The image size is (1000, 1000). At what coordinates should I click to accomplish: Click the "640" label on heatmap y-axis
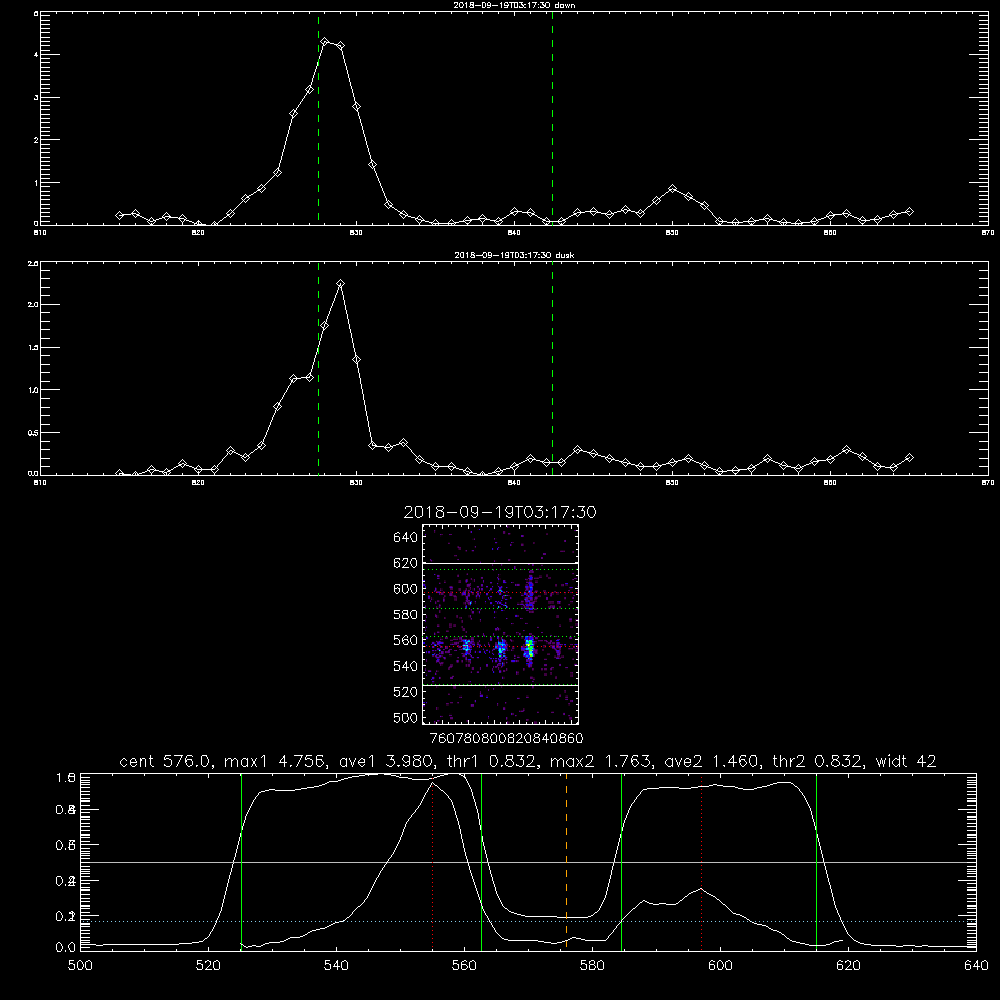click(406, 537)
